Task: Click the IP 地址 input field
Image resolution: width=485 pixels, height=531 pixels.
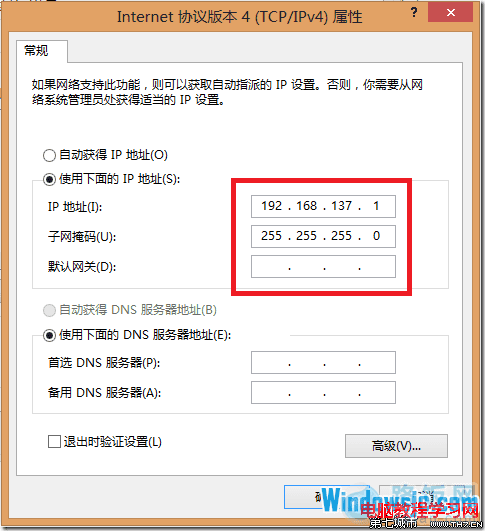Action: pyautogui.click(x=323, y=206)
